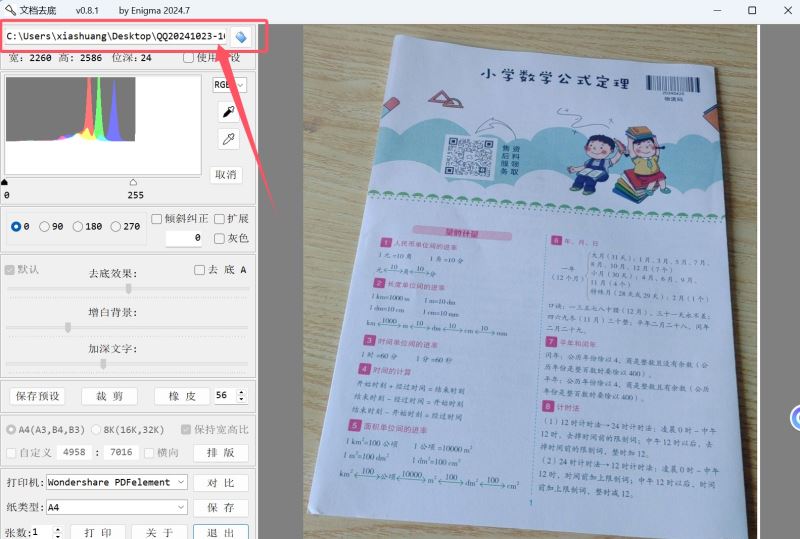This screenshot has width=800, height=539.
Task: Click the 对比 compare button
Action: [x=221, y=483]
